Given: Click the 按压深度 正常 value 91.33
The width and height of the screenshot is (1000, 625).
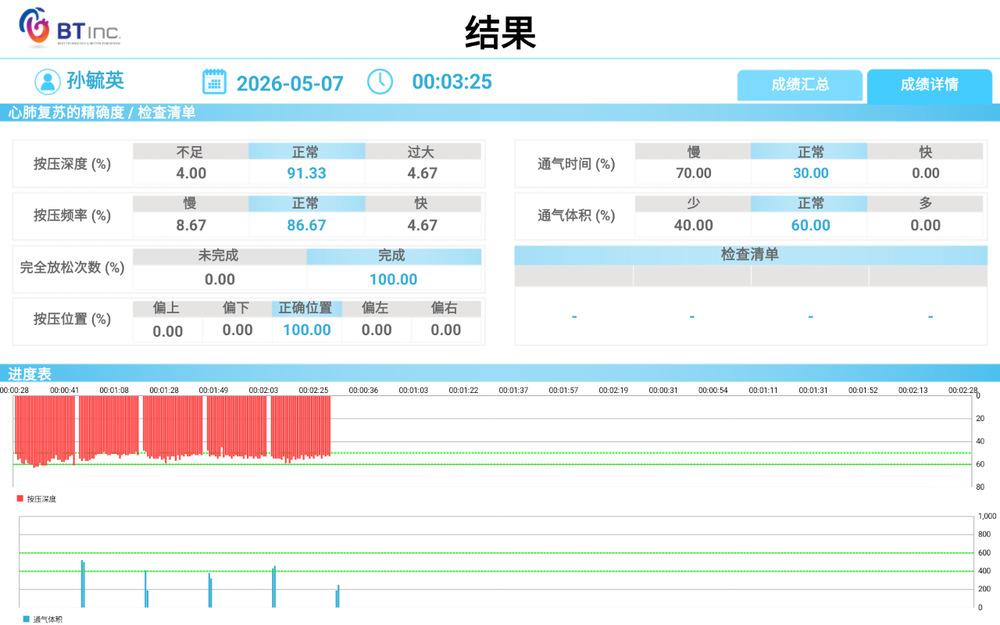Looking at the screenshot, I should click(307, 173).
